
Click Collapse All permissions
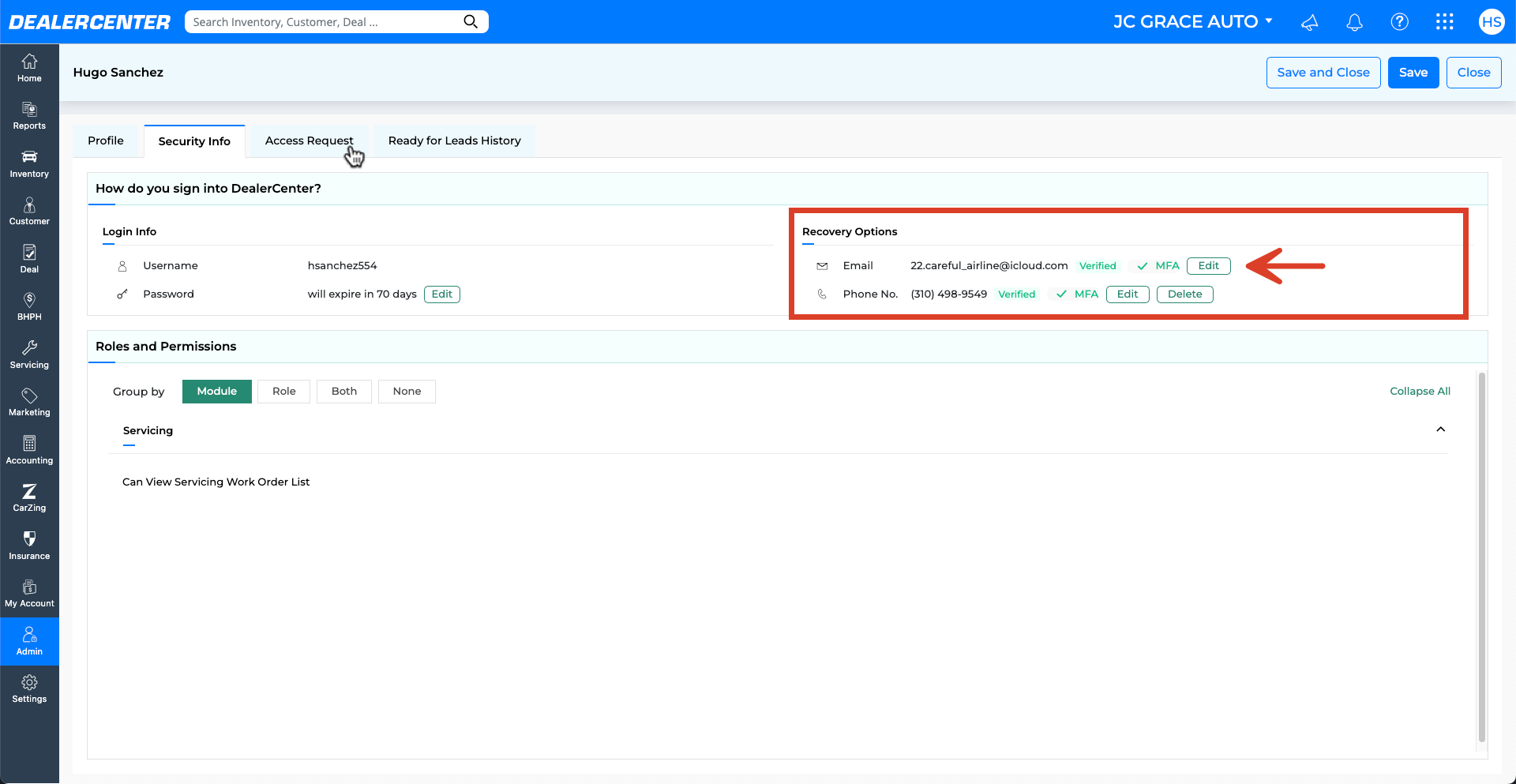[x=1420, y=392]
